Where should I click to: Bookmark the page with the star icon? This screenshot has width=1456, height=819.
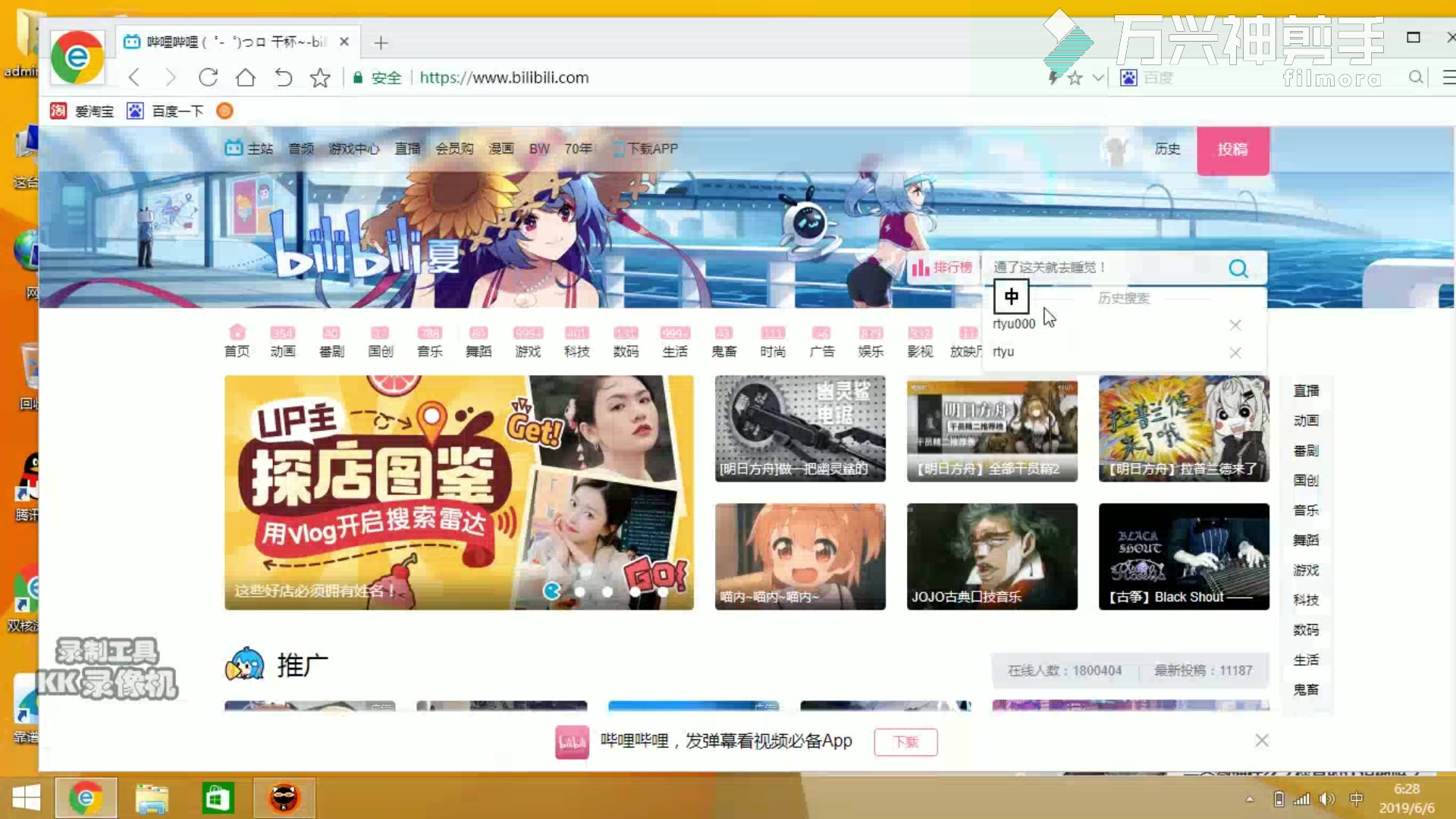[x=320, y=77]
